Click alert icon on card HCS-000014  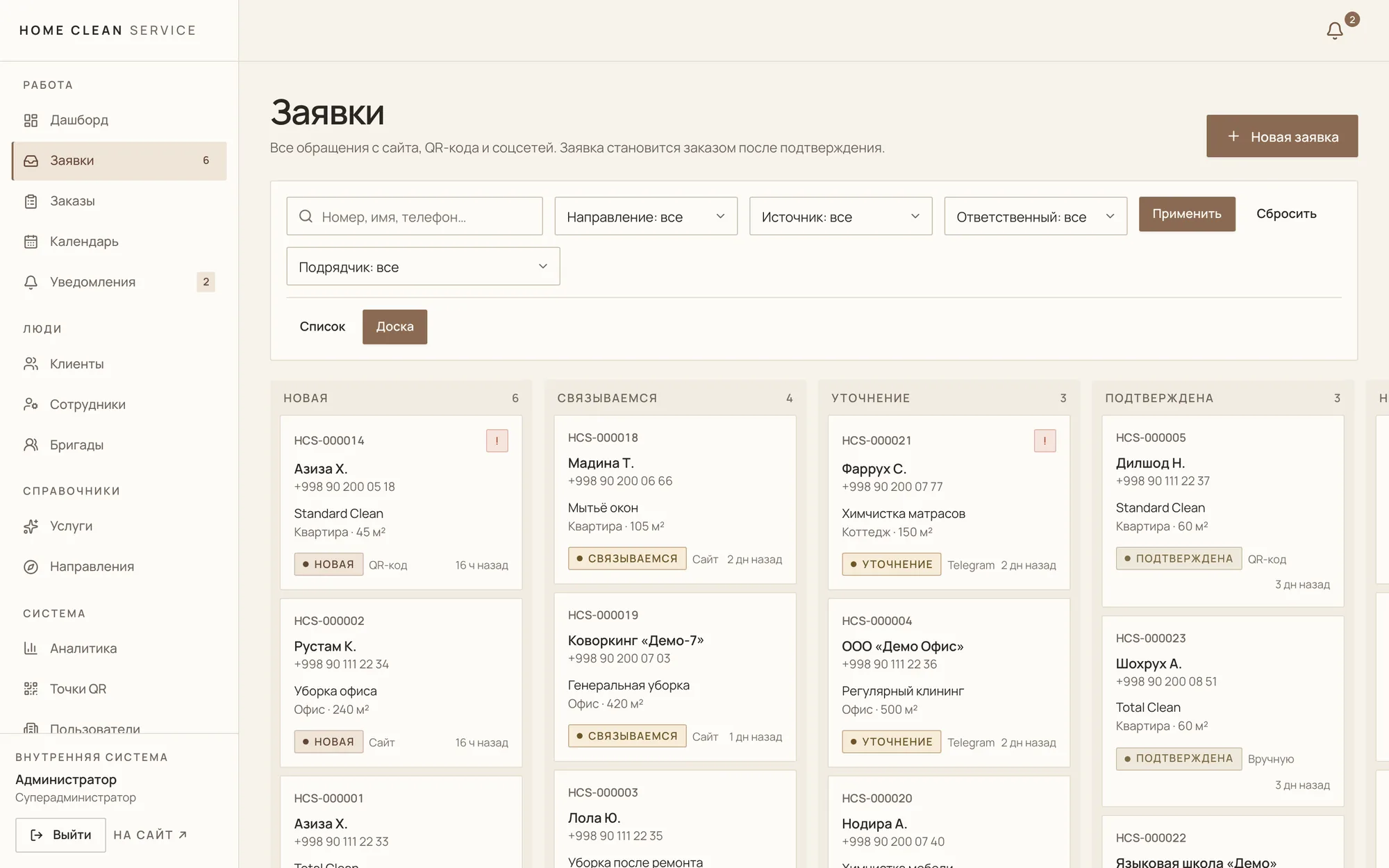pyautogui.click(x=497, y=441)
